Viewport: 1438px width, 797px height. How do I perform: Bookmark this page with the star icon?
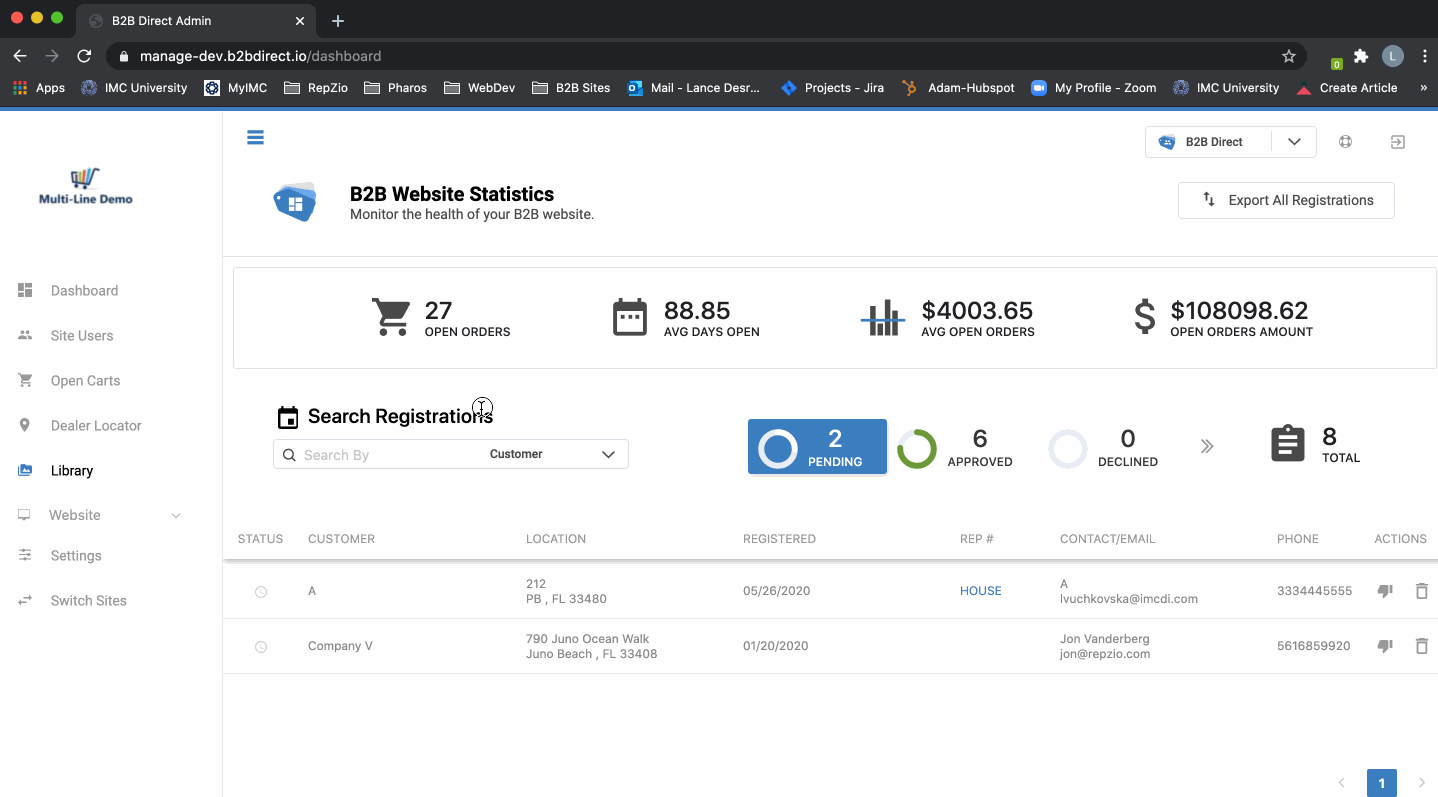pos(1289,56)
